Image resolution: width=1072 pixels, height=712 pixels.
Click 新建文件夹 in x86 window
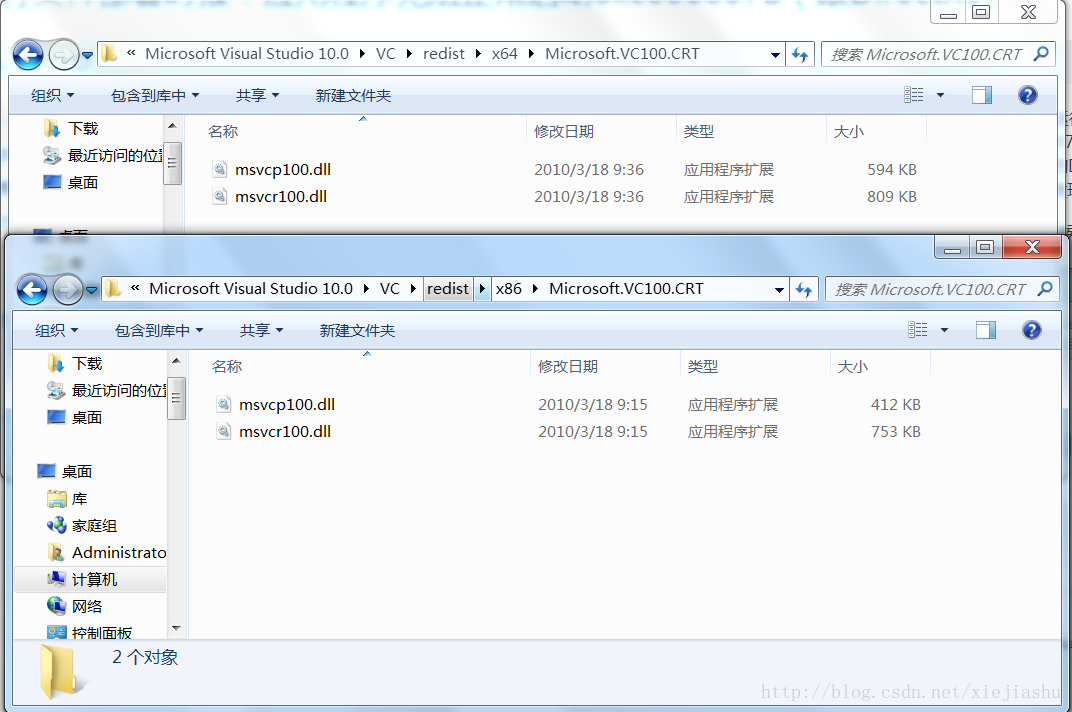(x=357, y=331)
